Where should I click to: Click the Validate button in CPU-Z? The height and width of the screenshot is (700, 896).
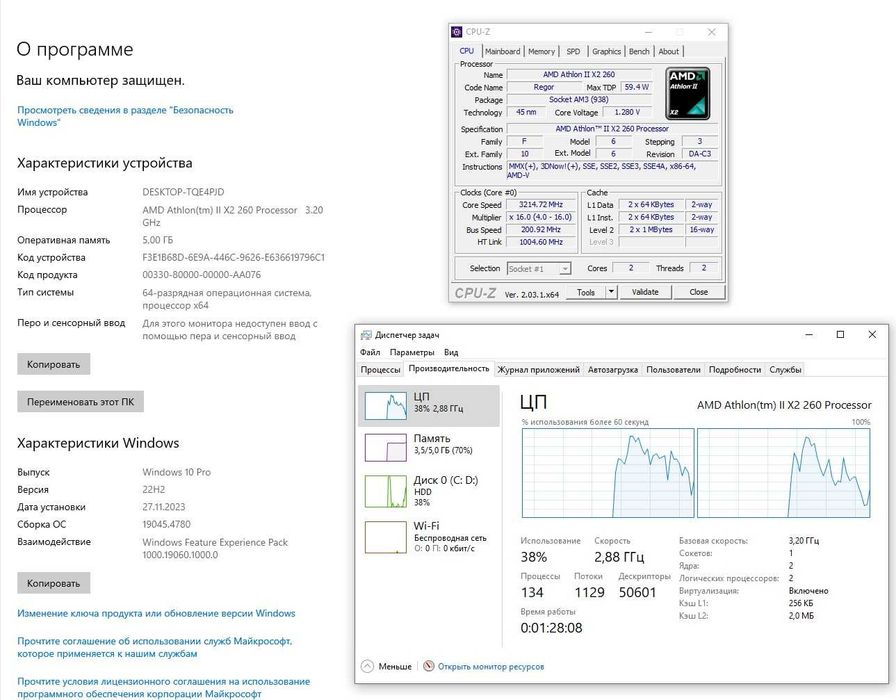[x=645, y=292]
